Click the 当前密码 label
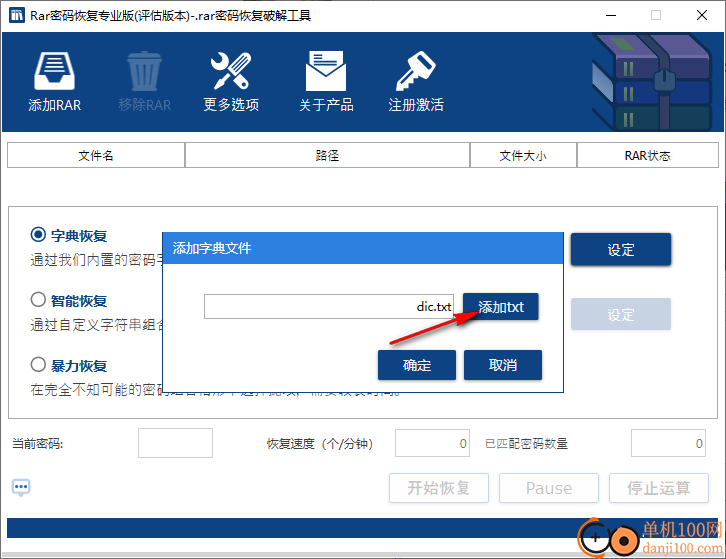Screen dimensions: 726x559 coord(38,444)
